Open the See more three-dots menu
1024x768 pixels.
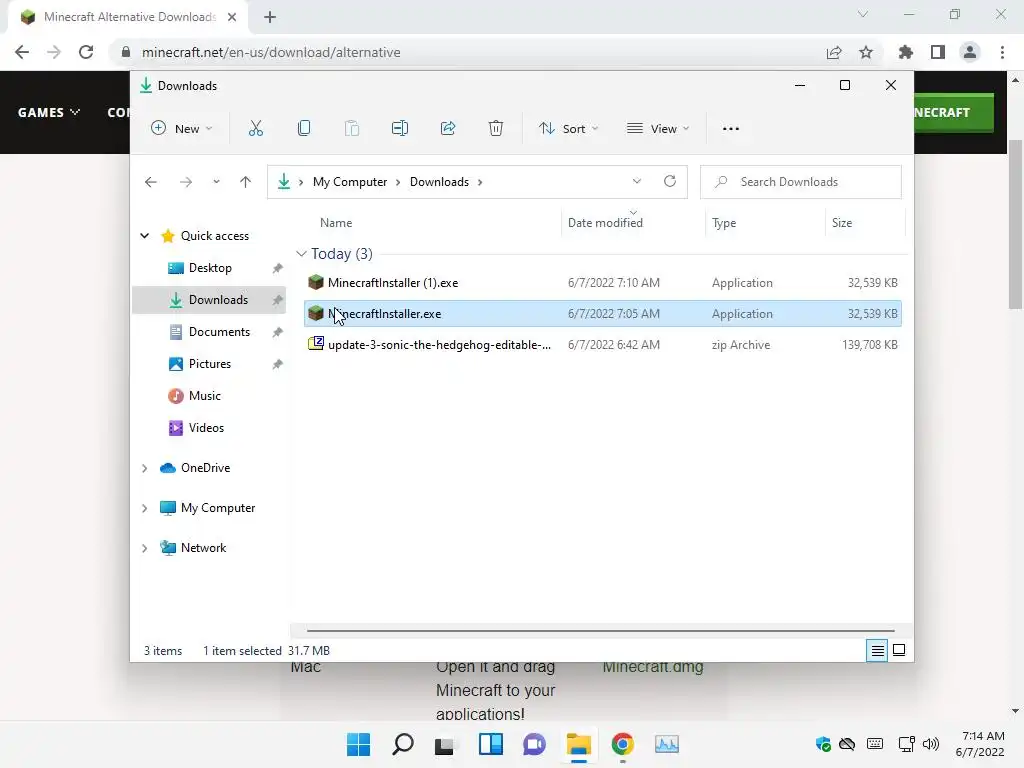(x=731, y=129)
